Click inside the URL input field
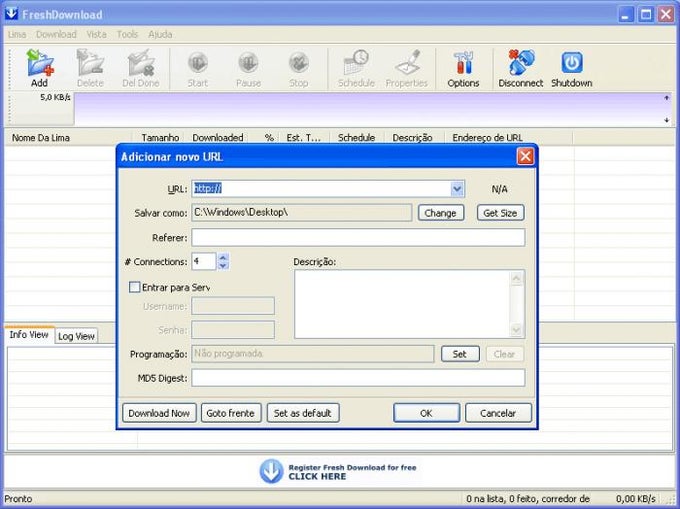 (321, 189)
